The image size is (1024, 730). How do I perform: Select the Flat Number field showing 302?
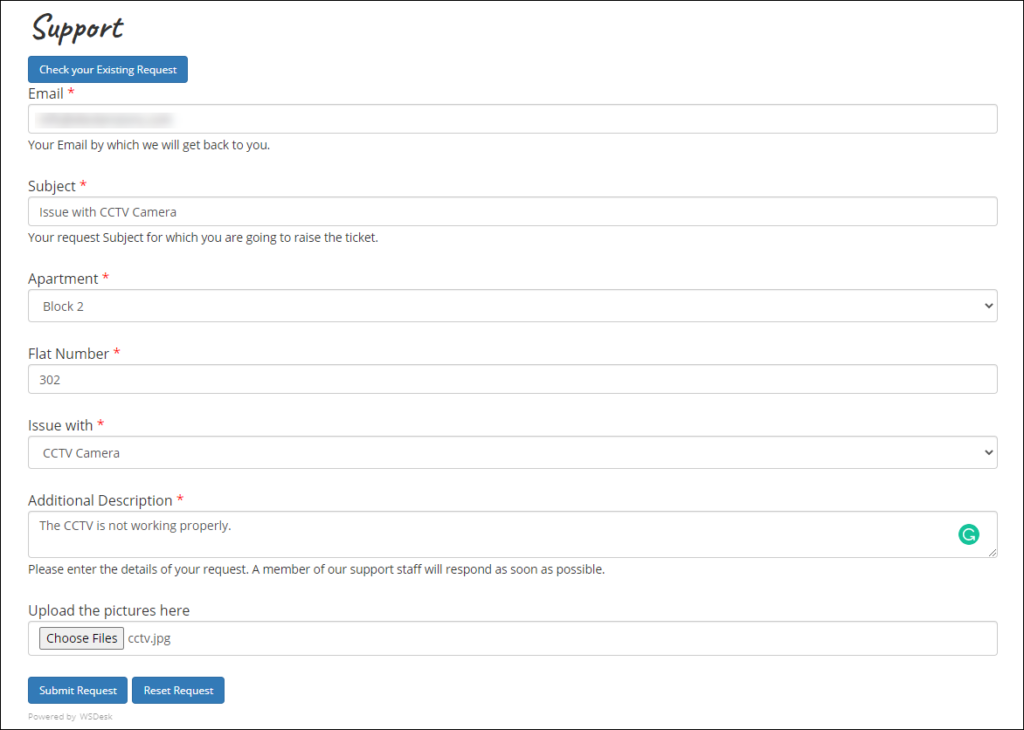[512, 379]
